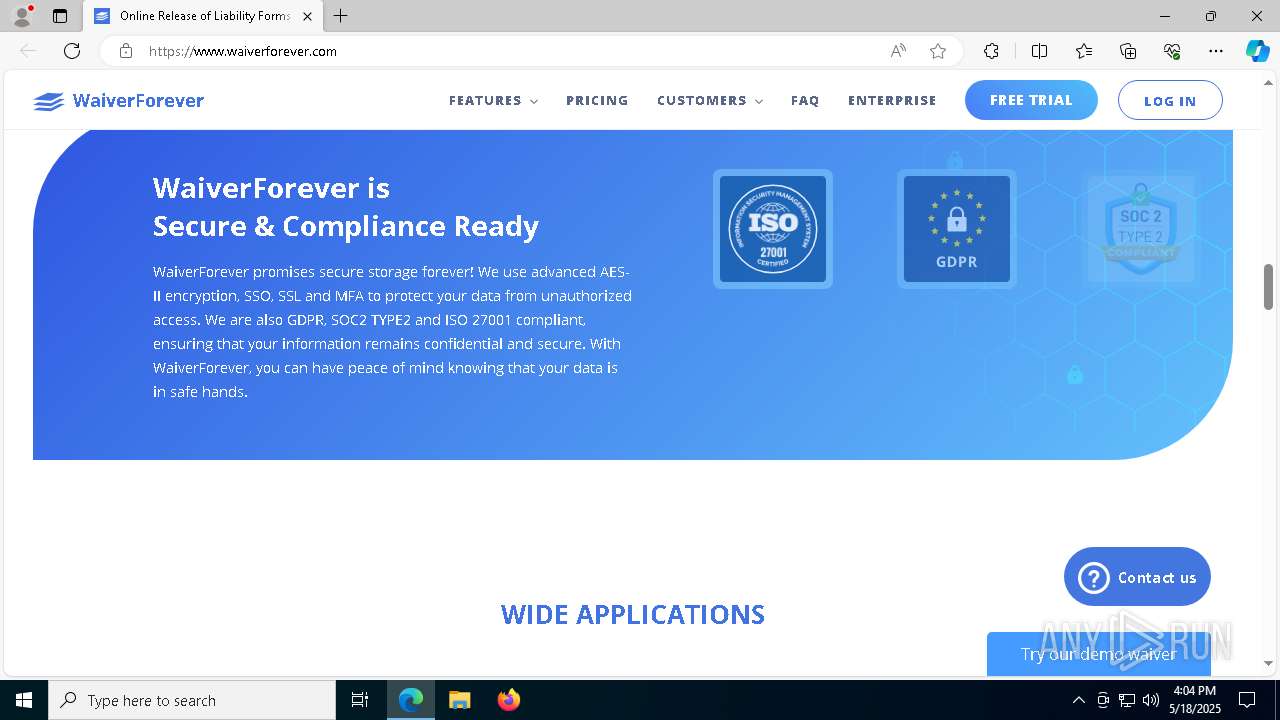Open File Explorer from the taskbar
1280x720 pixels.
coord(459,700)
